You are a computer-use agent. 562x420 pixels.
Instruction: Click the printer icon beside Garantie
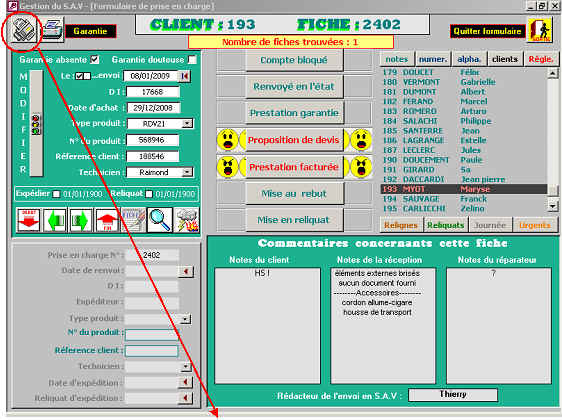tap(53, 30)
